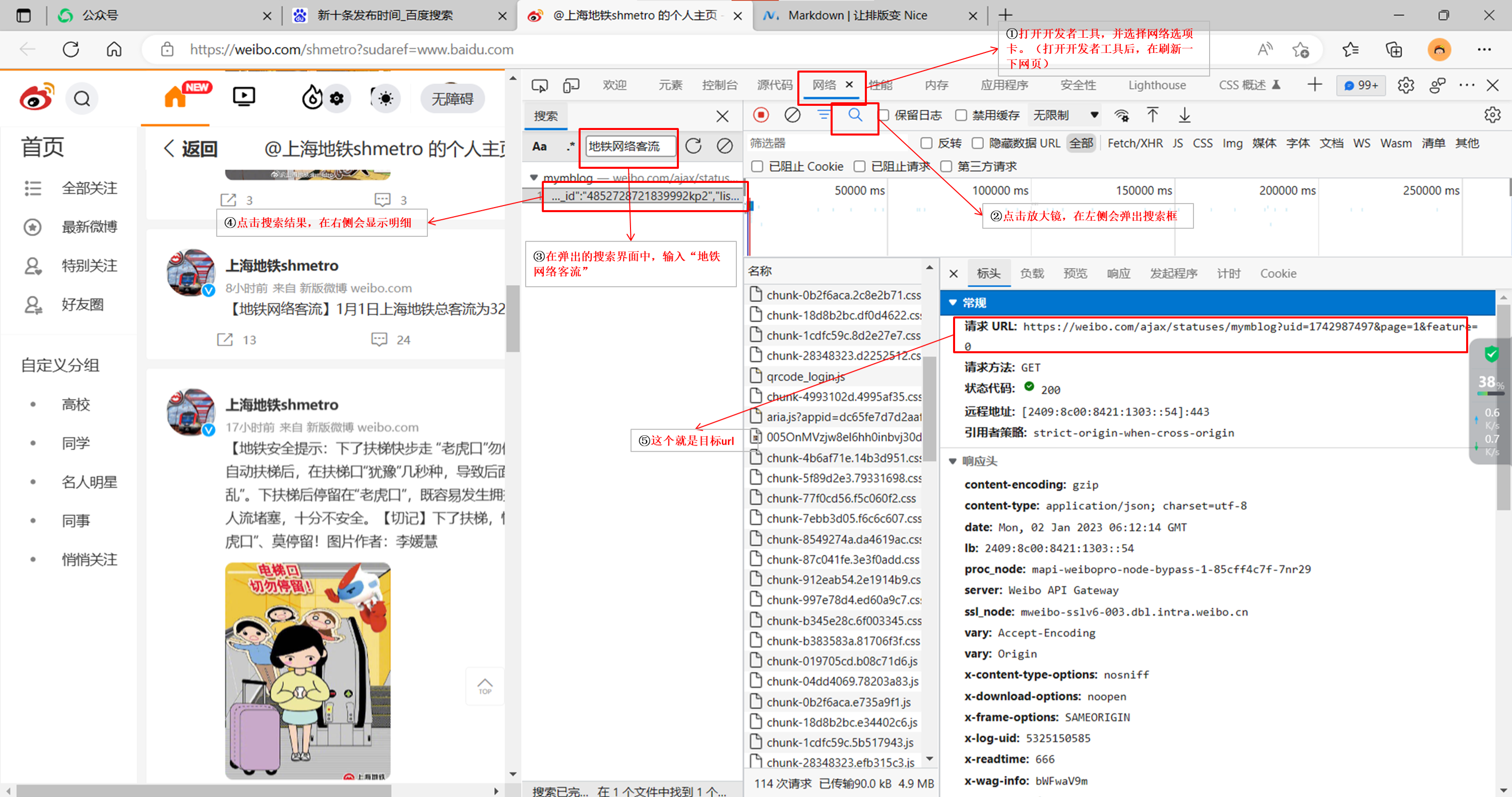Viewport: 1512px width, 797px height.
Task: Click the 无障碍 button
Action: tap(453, 99)
